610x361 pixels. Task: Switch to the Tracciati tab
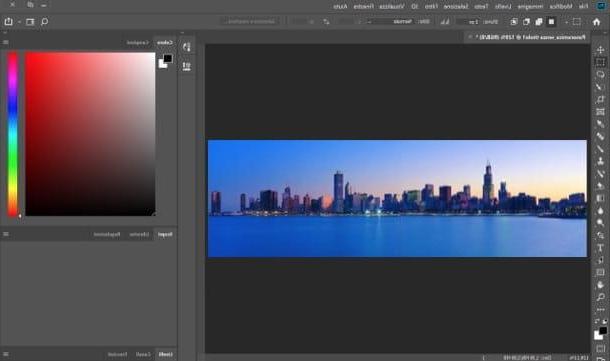click(117, 354)
